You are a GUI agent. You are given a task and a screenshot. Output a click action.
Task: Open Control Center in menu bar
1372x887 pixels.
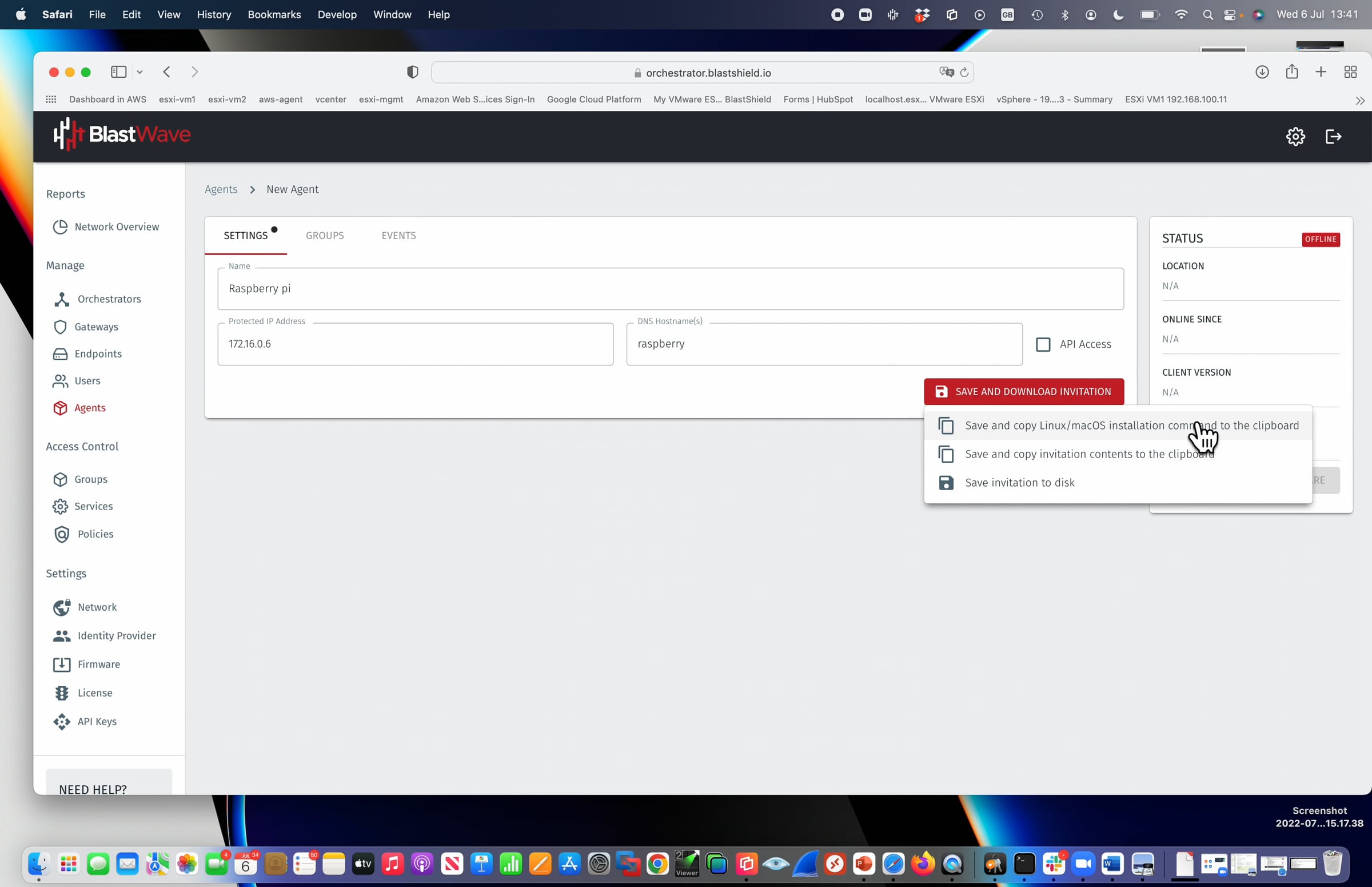click(x=1229, y=15)
